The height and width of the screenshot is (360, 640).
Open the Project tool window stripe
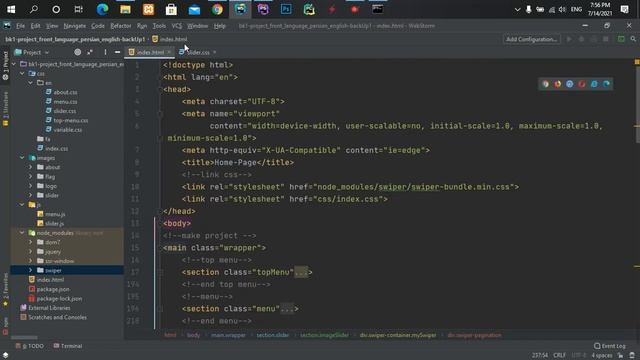5,65
